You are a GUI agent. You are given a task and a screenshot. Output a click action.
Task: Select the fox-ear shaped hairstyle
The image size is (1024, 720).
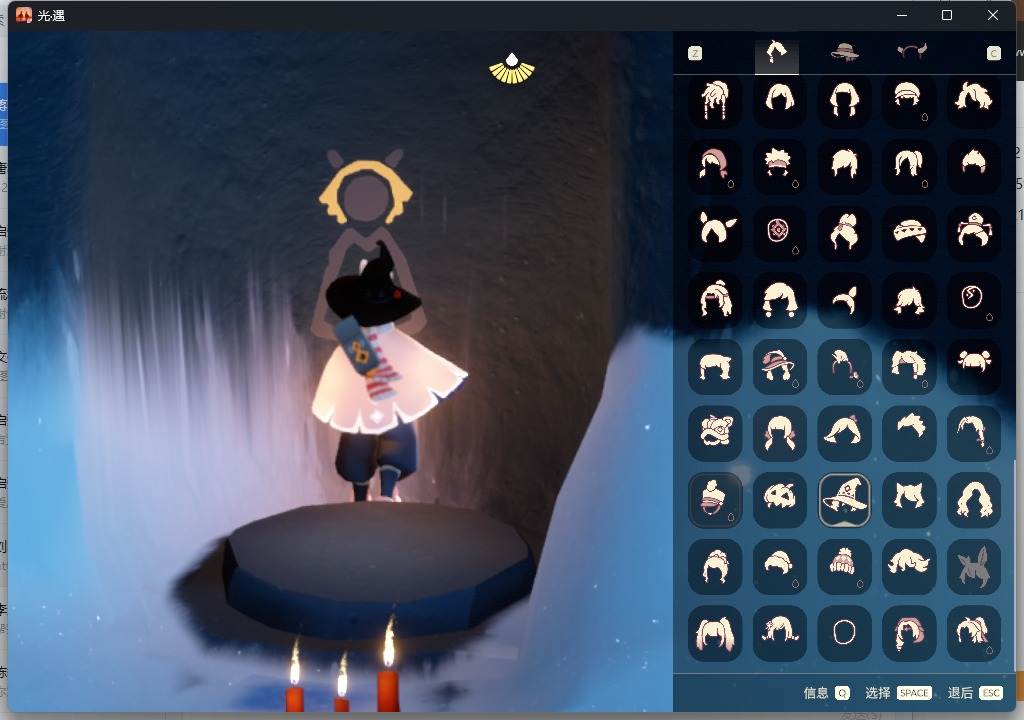pos(715,233)
